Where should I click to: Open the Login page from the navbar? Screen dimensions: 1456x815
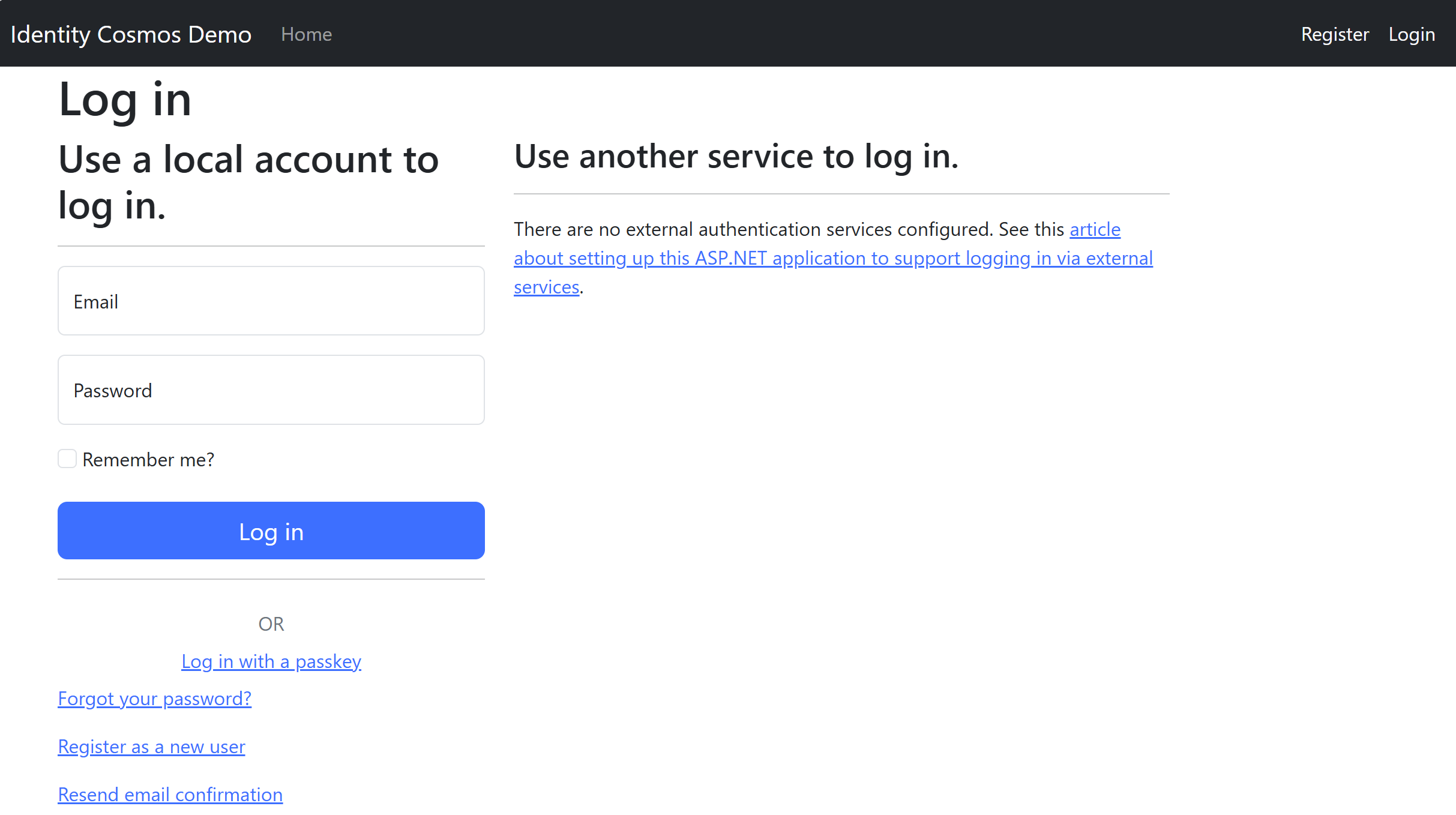click(x=1412, y=34)
